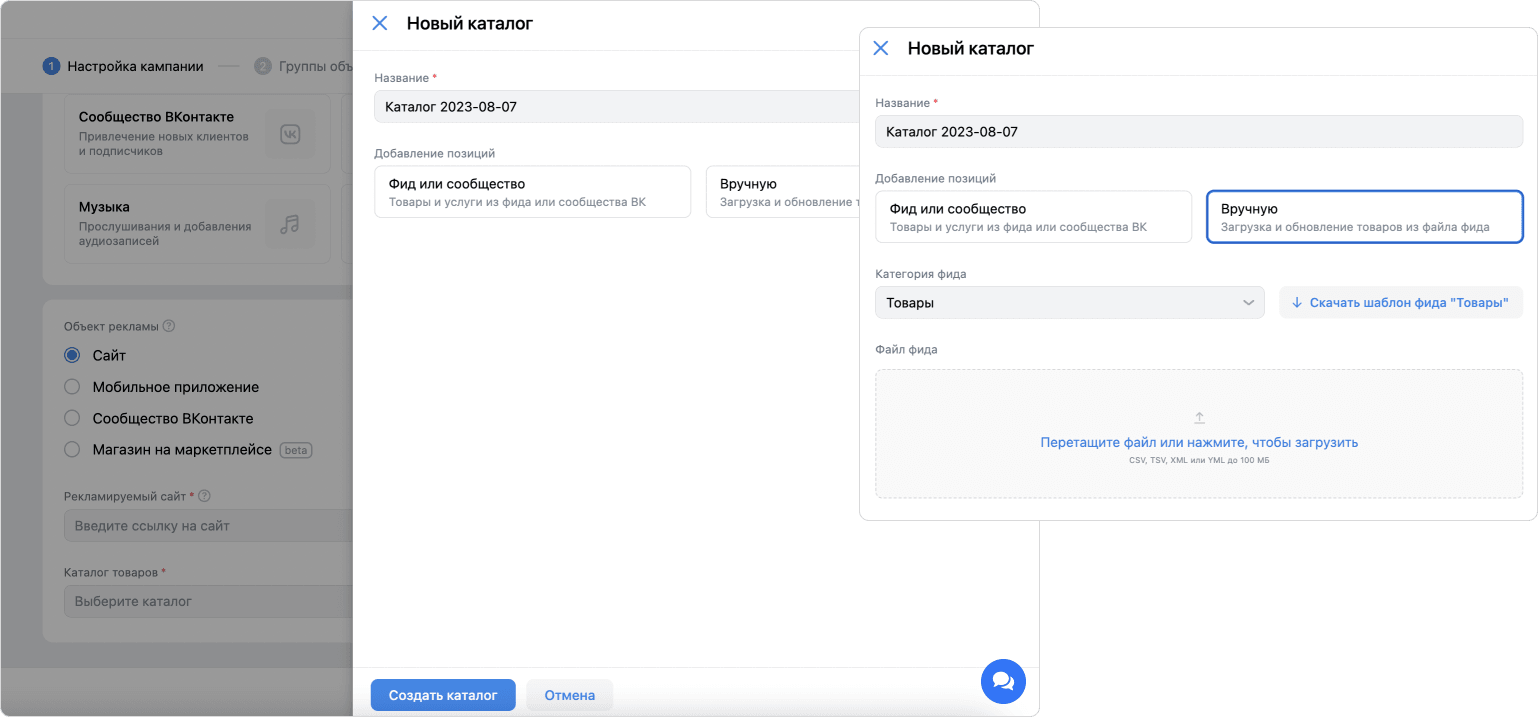The width and height of the screenshot is (1538, 717).
Task: Click the Отмена button
Action: tap(569, 696)
